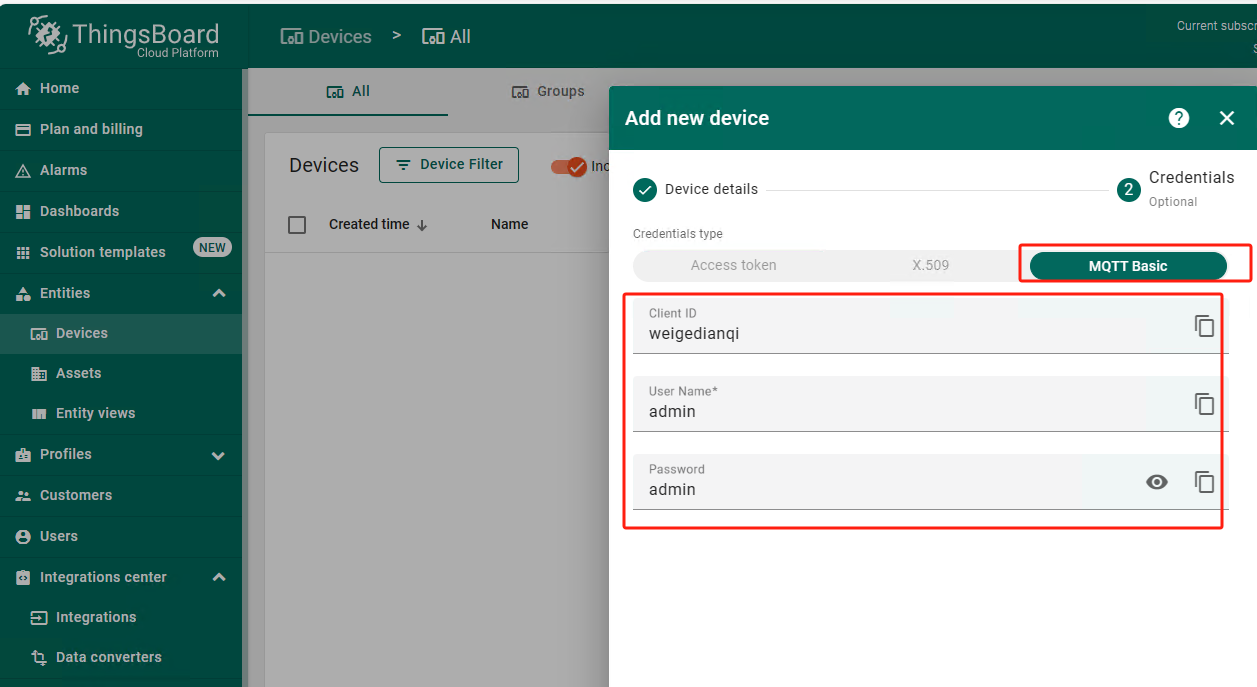Viewport: 1257px width, 687px height.
Task: Choose X.509 credentials type
Action: pyautogui.click(x=930, y=266)
